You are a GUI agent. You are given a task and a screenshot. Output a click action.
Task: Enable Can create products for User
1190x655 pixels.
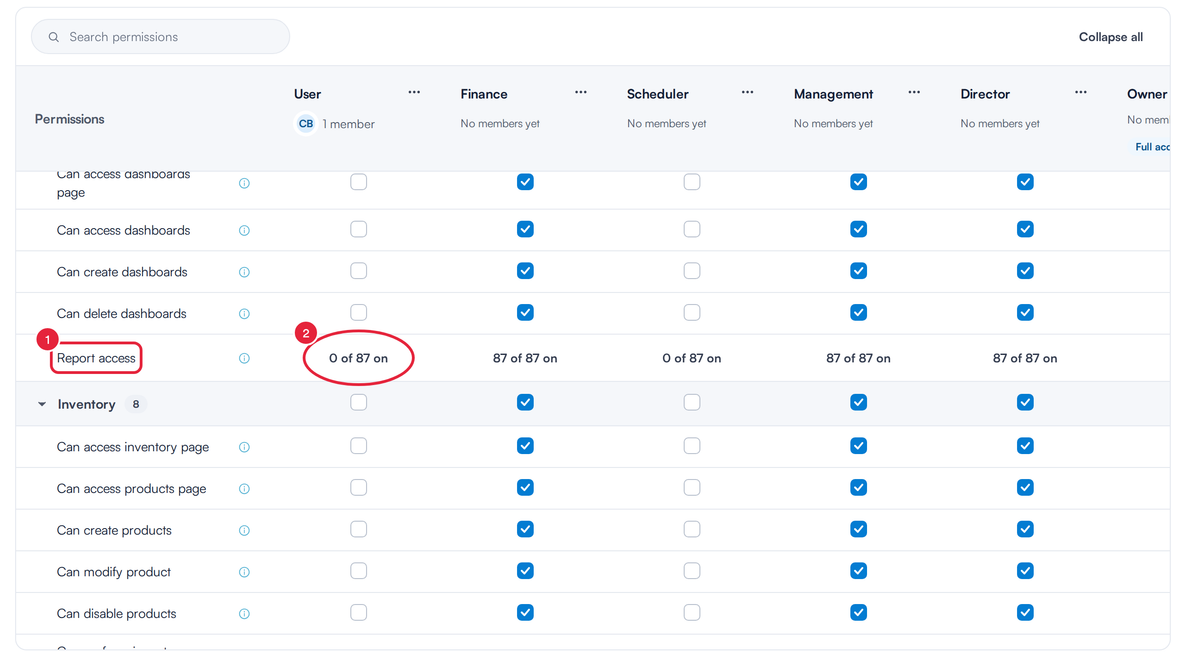[x=359, y=529]
